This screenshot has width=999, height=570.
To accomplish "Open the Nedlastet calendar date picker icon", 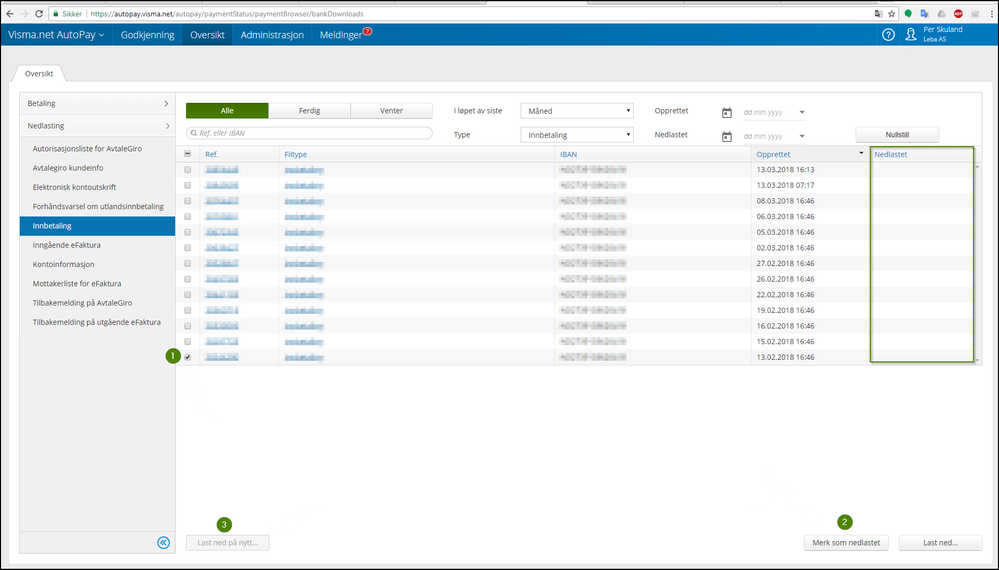I will [x=726, y=136].
